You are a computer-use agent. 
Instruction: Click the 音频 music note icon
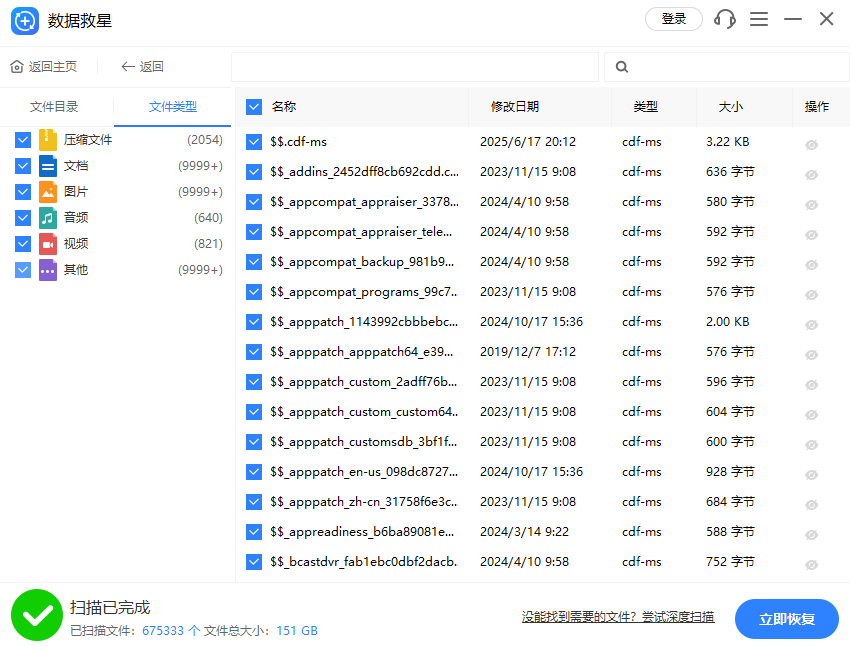(48, 218)
